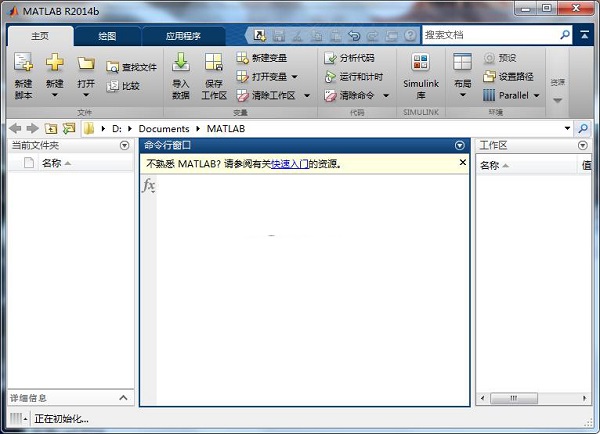Click the Name (名称) column header in Current Folder

tap(86, 163)
